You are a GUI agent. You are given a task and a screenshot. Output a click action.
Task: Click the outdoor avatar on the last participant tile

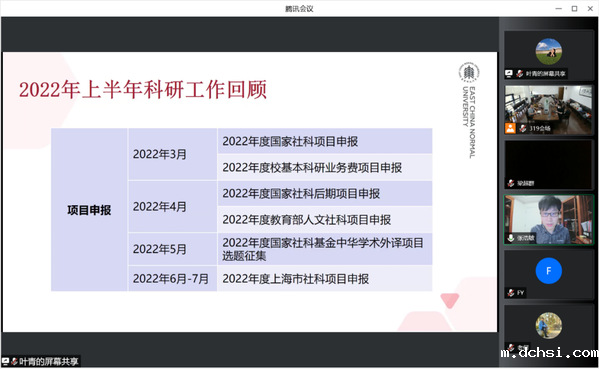click(549, 325)
